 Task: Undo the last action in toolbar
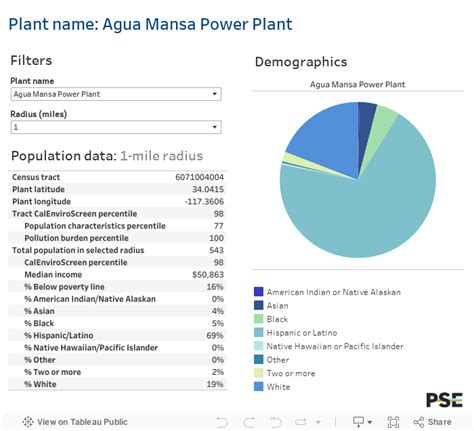(222, 422)
